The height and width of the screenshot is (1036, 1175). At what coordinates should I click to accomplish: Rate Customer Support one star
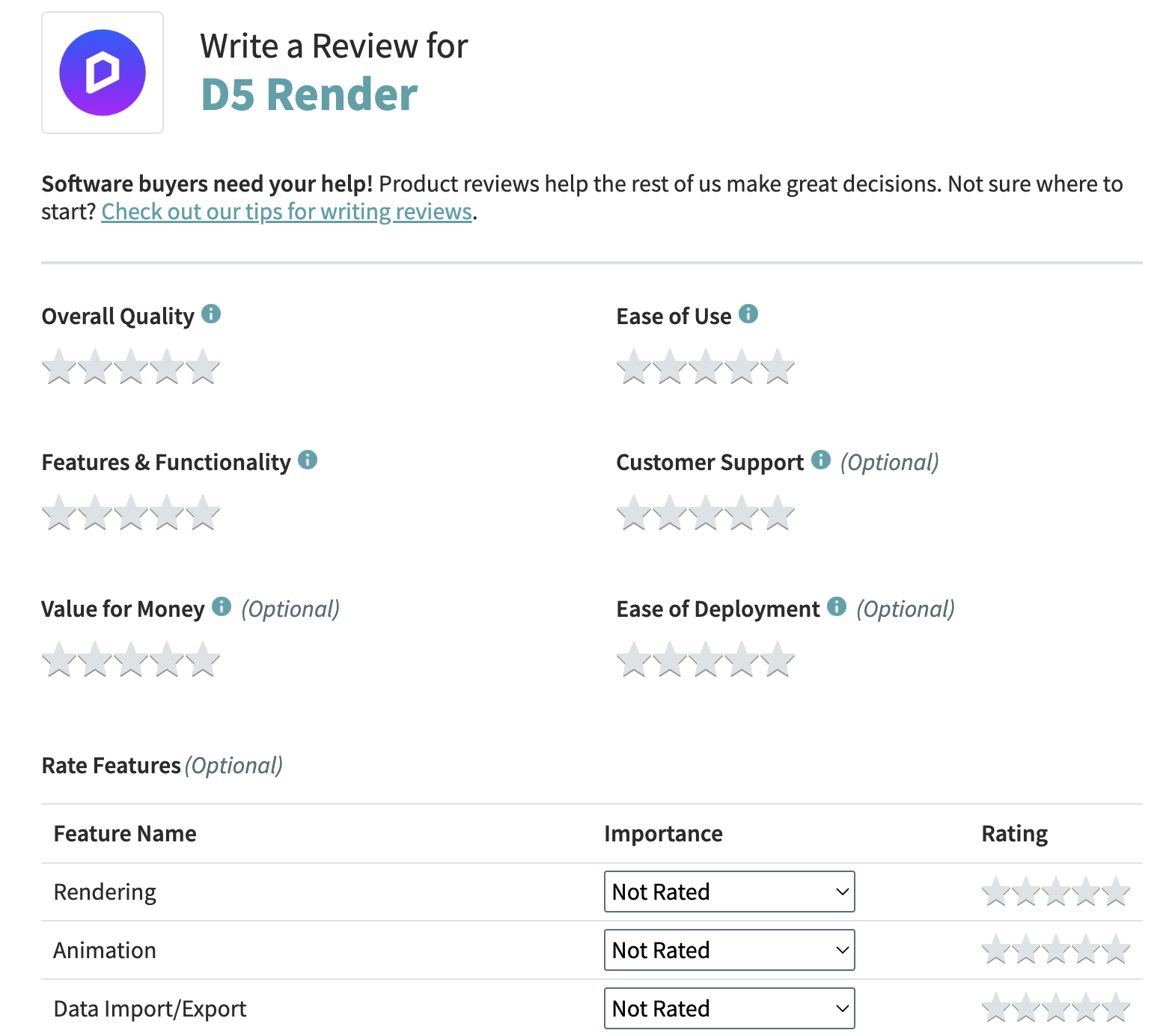pyautogui.click(x=634, y=513)
